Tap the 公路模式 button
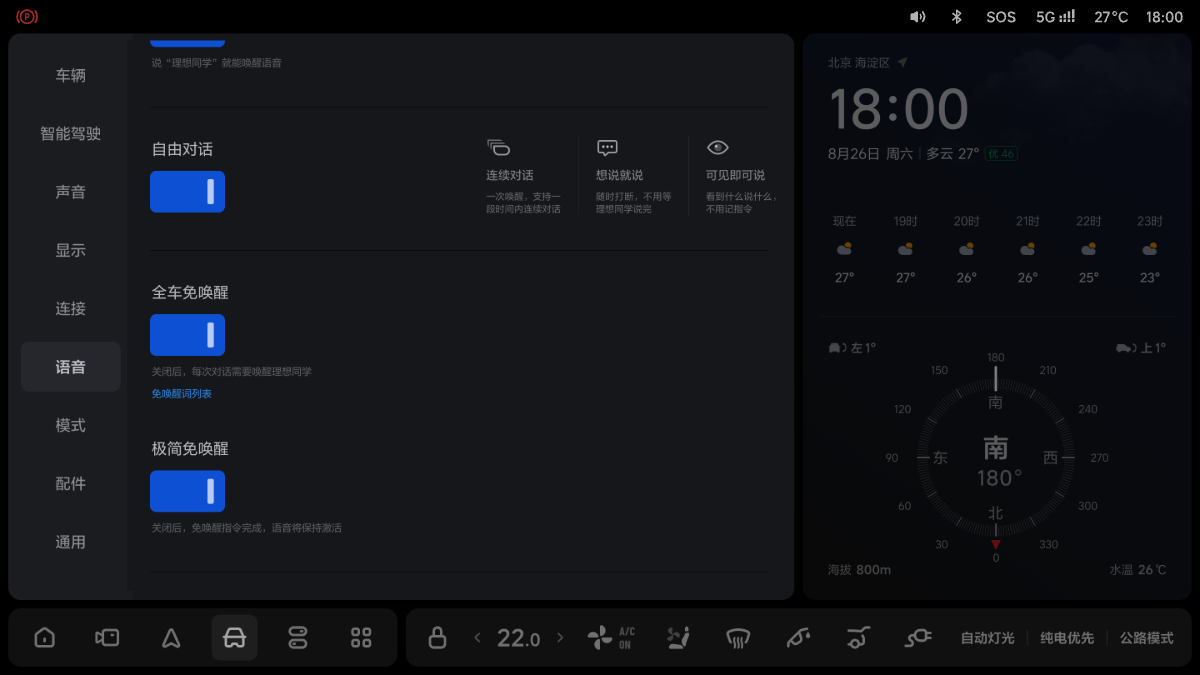1200x675 pixels. (1147, 638)
